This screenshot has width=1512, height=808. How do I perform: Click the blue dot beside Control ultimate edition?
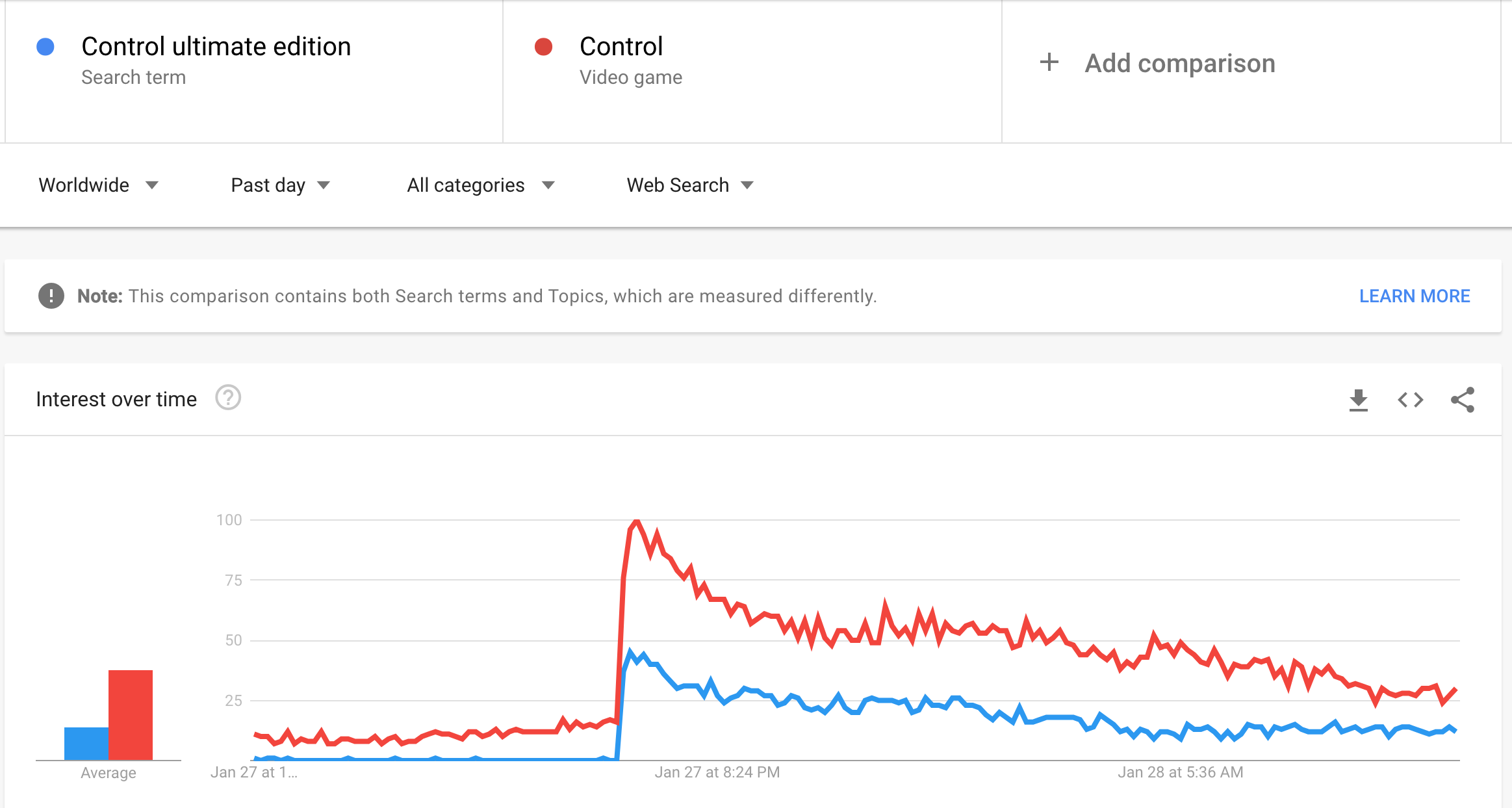click(x=45, y=47)
